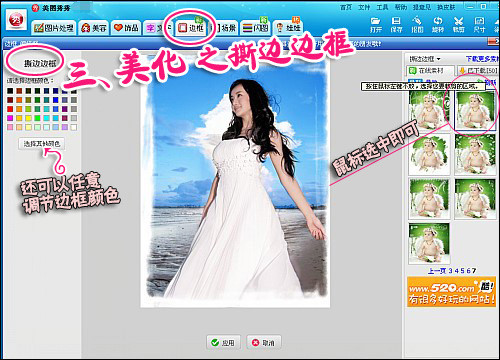Select the 抠图 cutout tool icon
500x360 pixels.
coord(417,25)
